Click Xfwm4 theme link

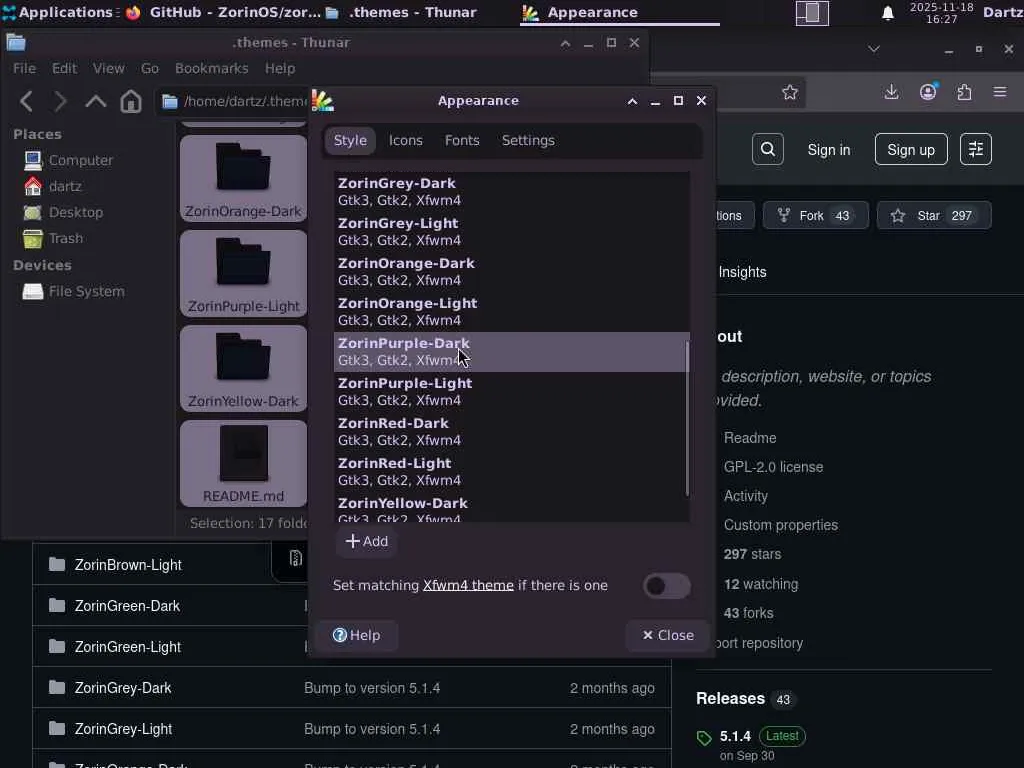[468, 585]
